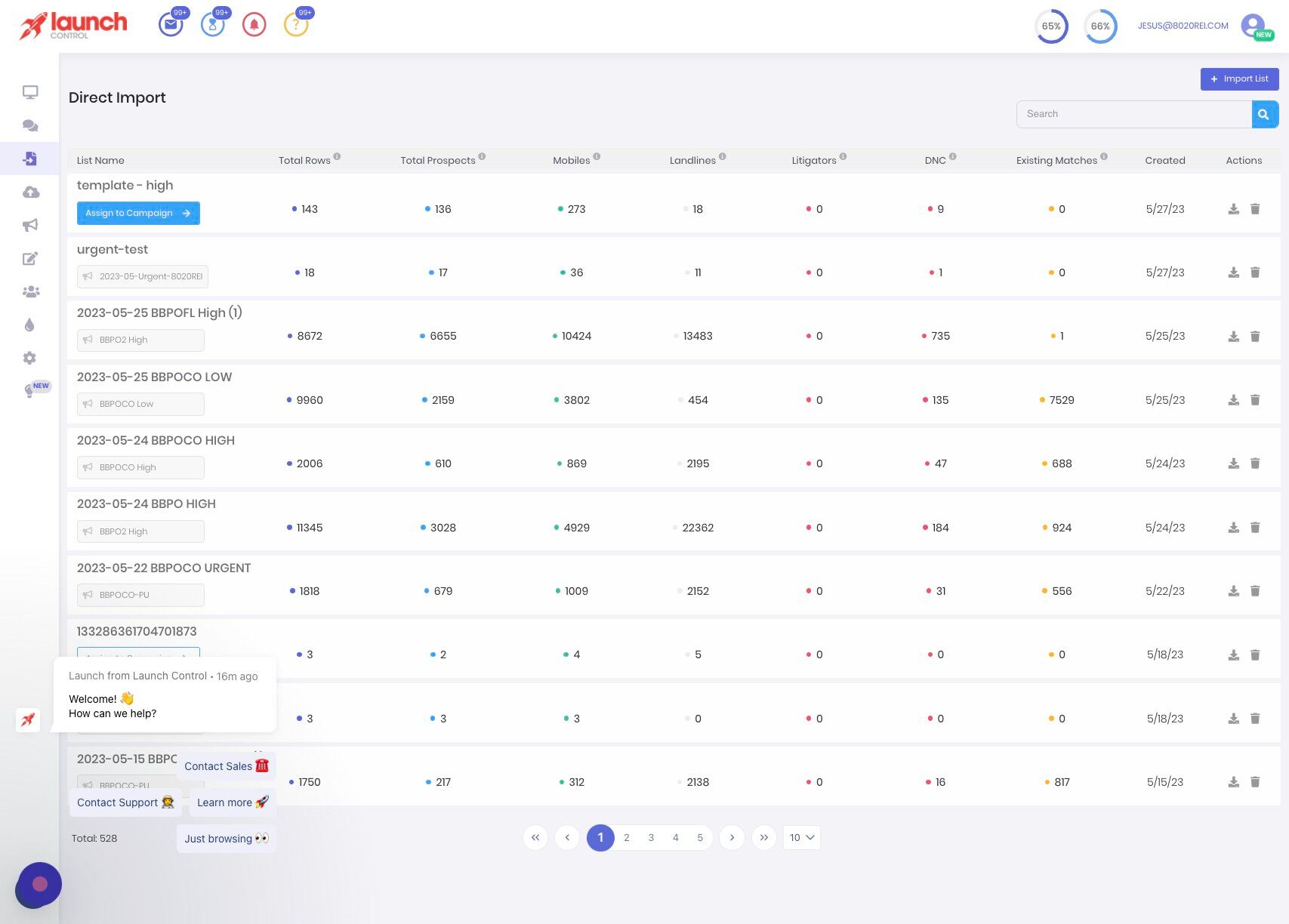Select the cloud upload icon in the sidebar

30,192
